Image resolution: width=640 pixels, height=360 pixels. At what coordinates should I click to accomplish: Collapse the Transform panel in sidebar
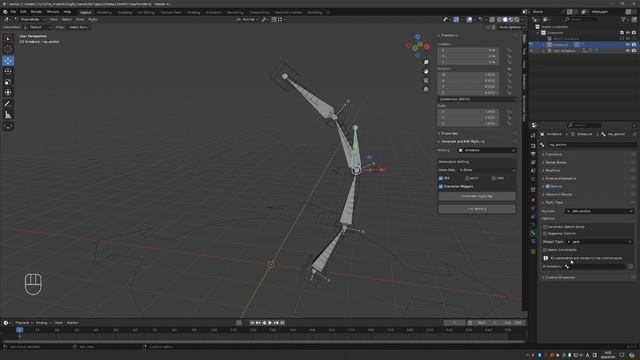point(449,36)
